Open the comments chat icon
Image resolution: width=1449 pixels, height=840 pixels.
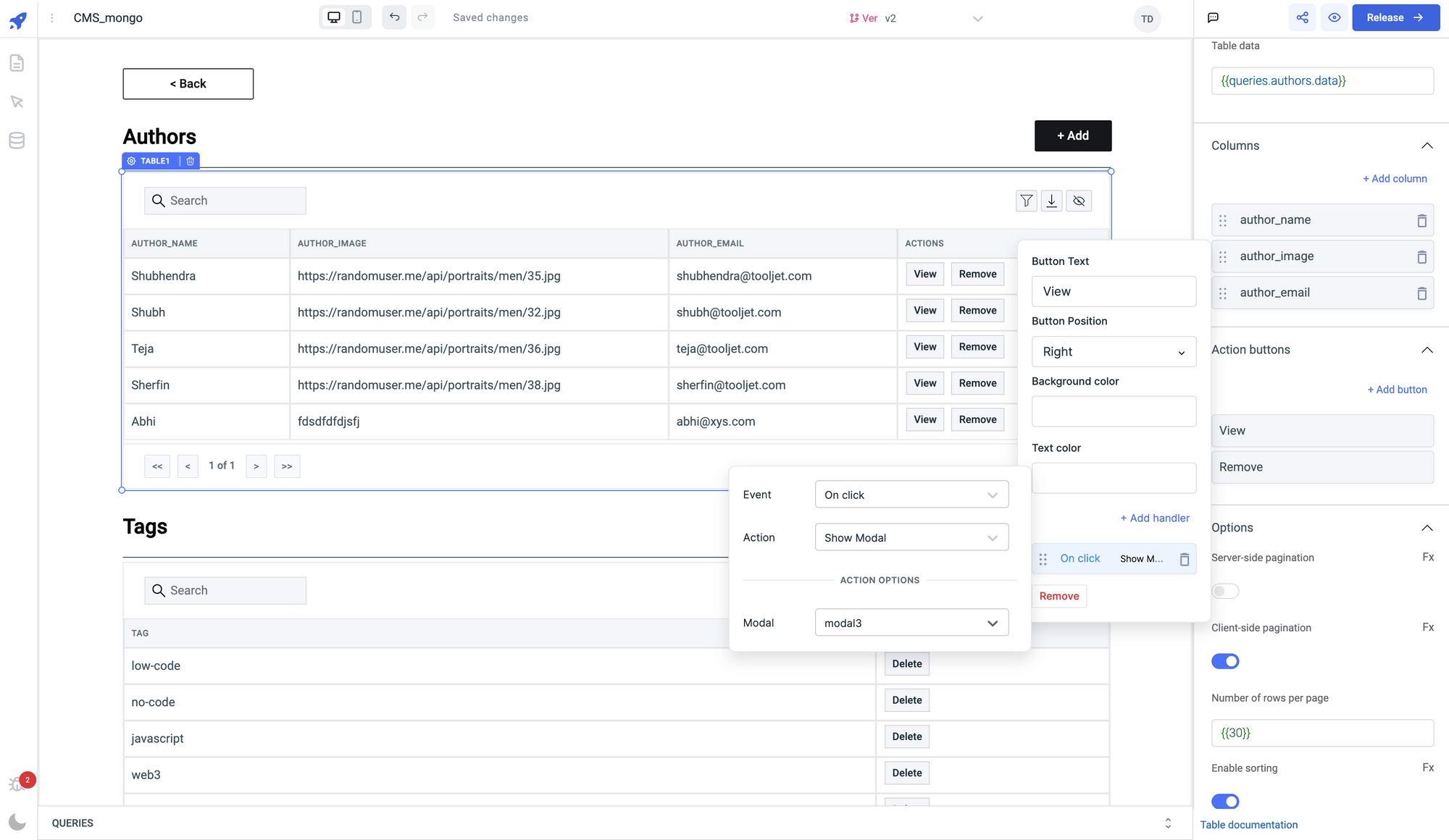1213,17
